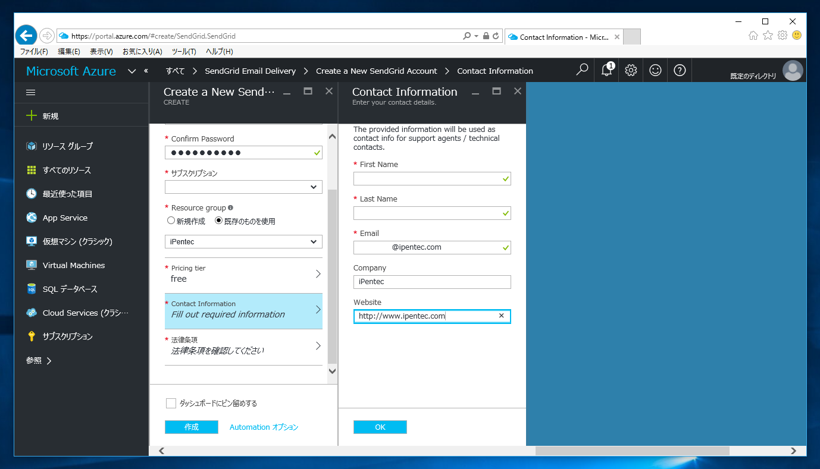Click the address bar search magnifier icon
Screen dimensions: 820x469
click(466, 36)
